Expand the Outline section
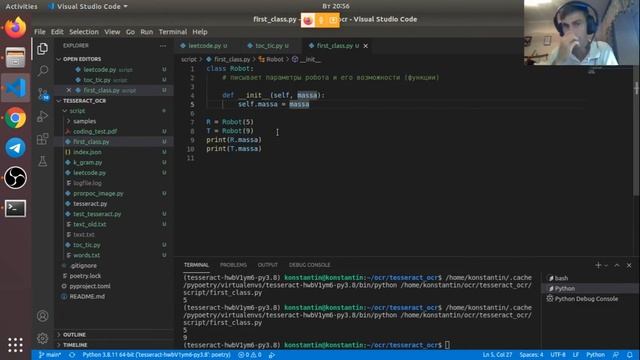This screenshot has width=640, height=360. pos(74,335)
